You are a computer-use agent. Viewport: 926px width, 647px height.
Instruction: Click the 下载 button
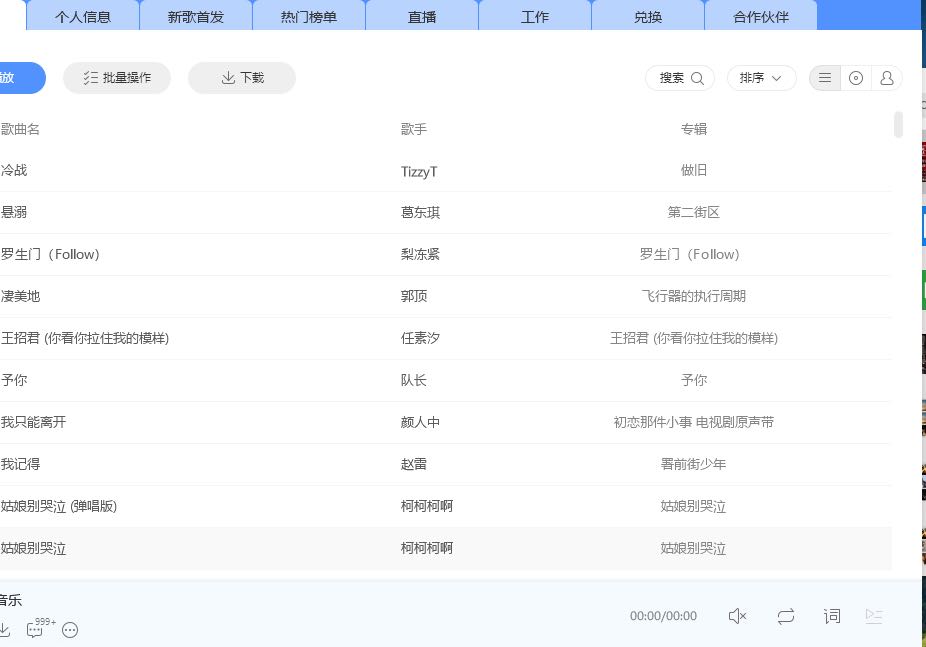coord(242,78)
